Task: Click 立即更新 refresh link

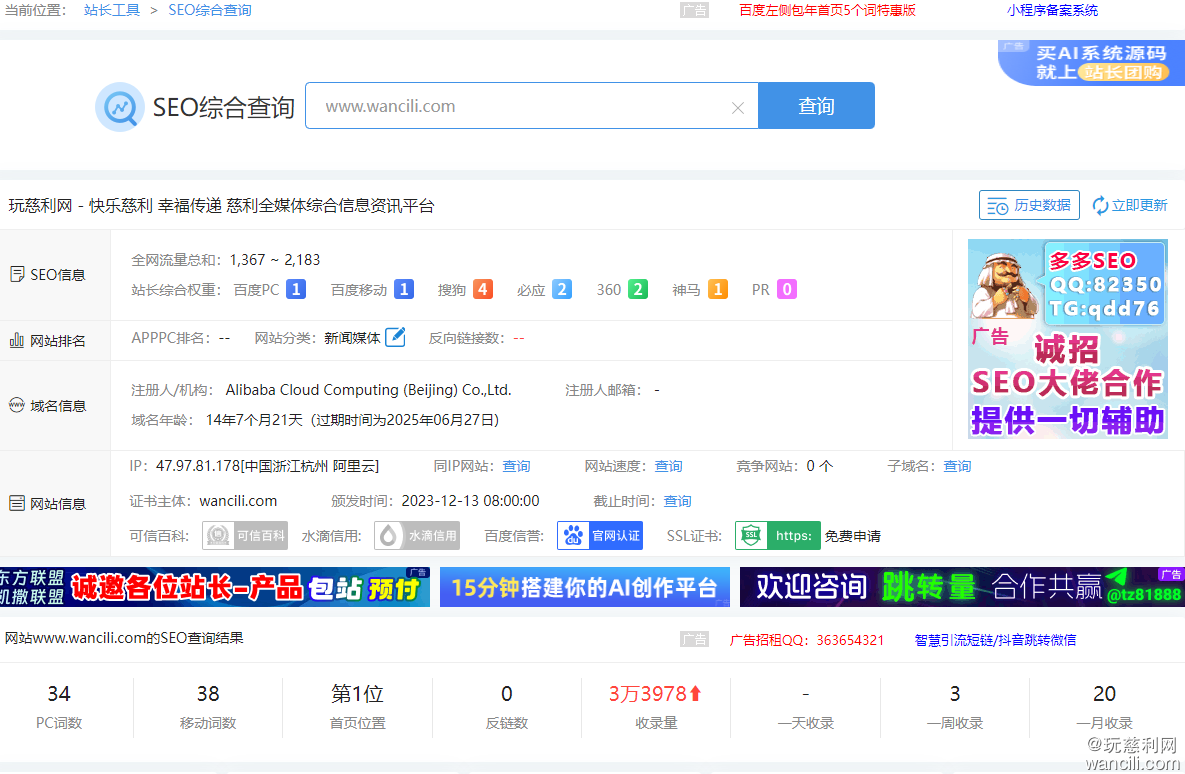Action: pyautogui.click(x=1130, y=205)
